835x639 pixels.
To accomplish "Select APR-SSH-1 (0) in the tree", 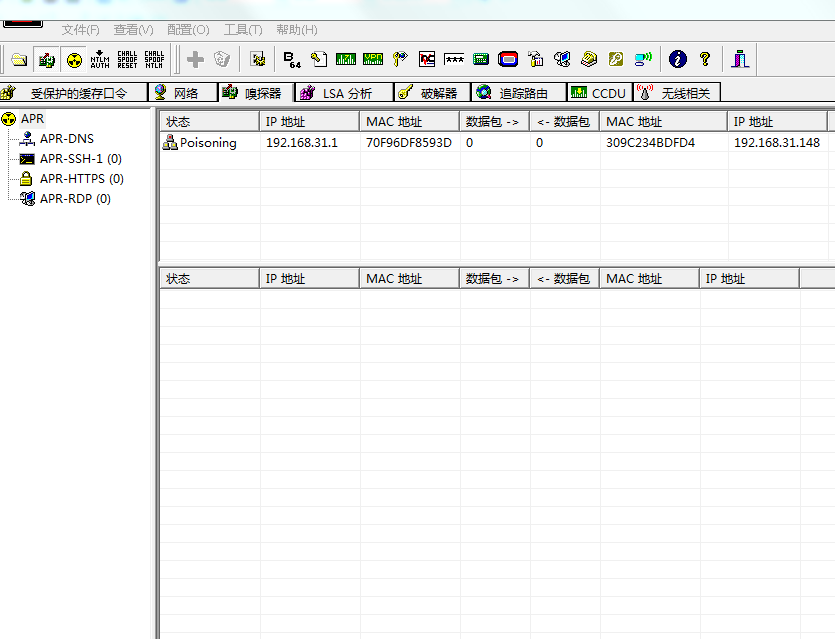I will point(80,159).
